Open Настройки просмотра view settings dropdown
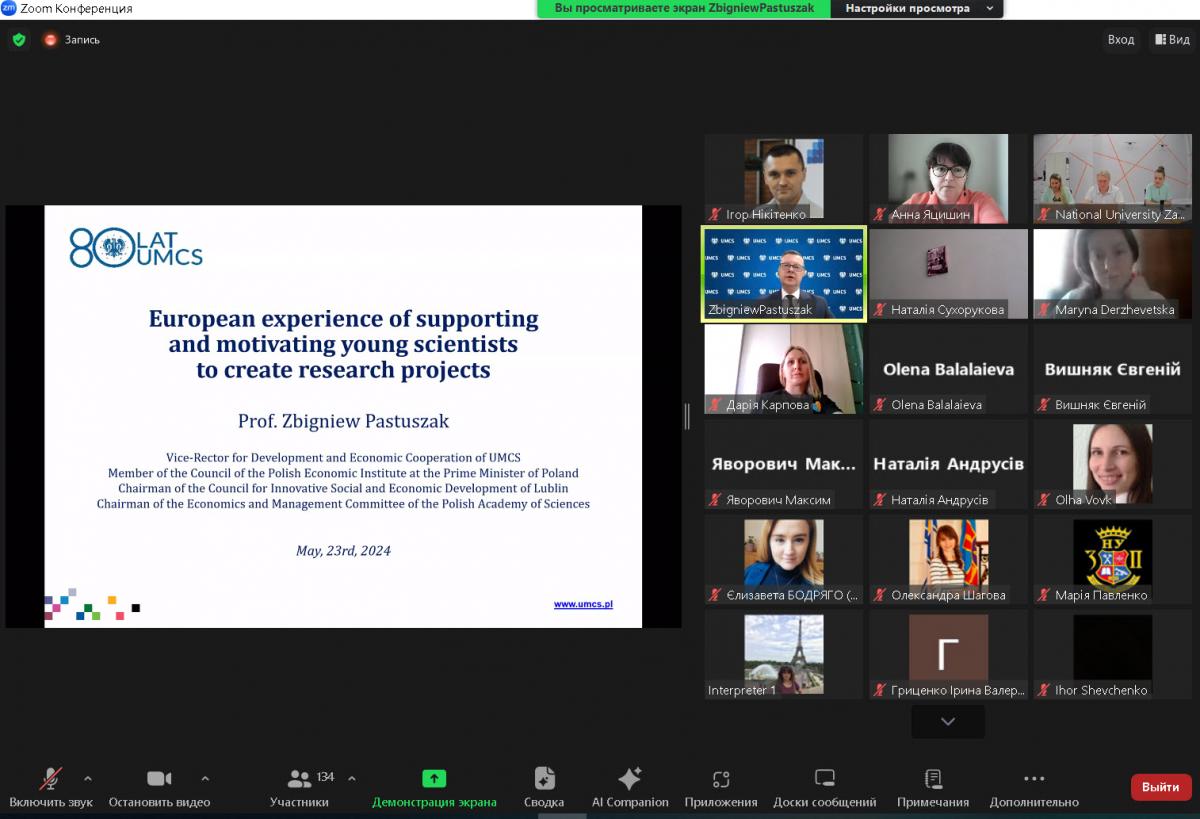 coord(918,9)
